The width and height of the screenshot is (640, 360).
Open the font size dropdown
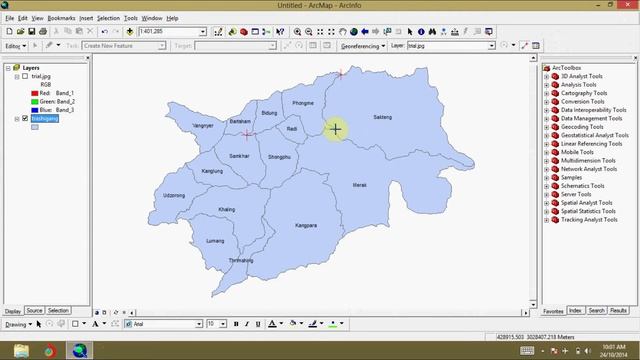click(223, 324)
